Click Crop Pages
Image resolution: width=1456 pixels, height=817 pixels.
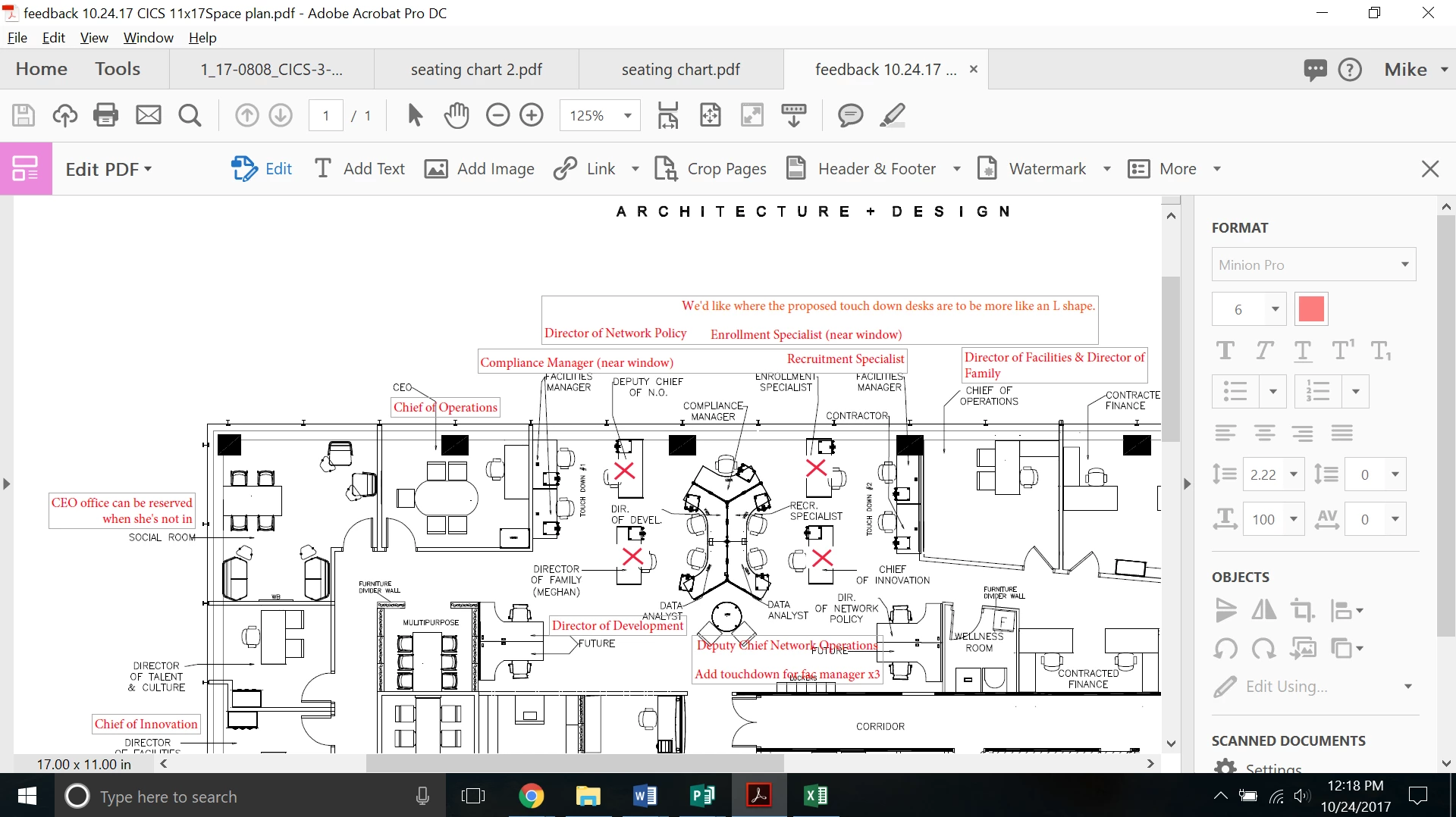coord(711,168)
